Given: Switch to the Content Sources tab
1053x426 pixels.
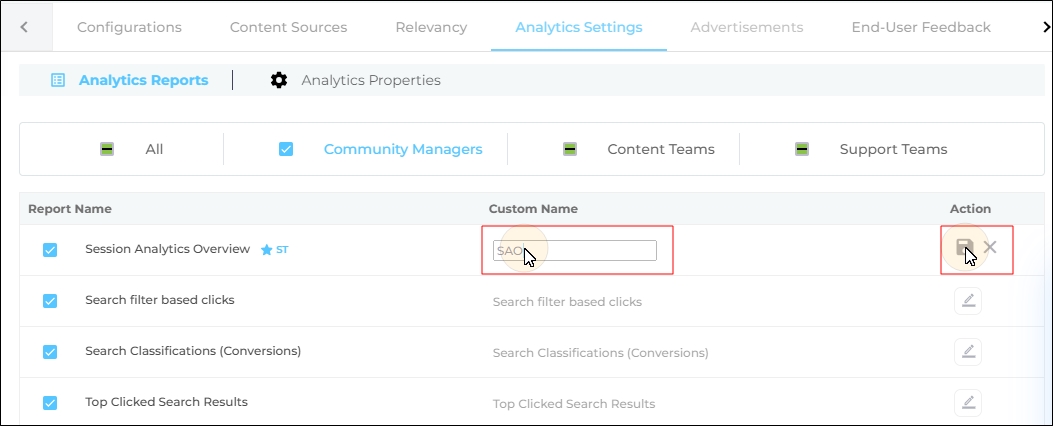Looking at the screenshot, I should [288, 27].
